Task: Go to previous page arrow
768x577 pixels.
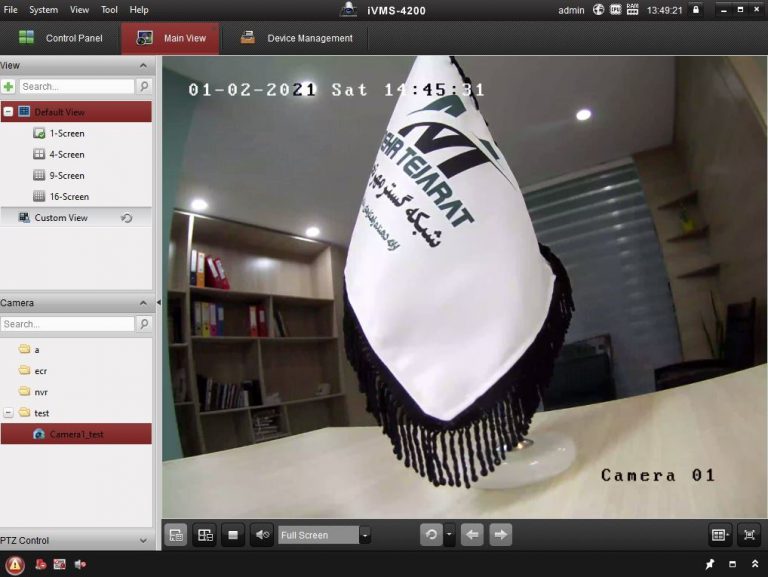Action: point(472,534)
